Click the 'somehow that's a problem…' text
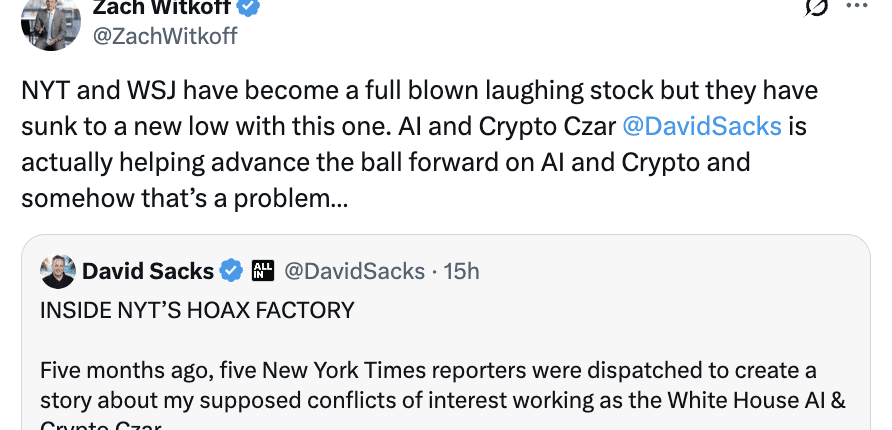The width and height of the screenshot is (892, 430). (184, 197)
